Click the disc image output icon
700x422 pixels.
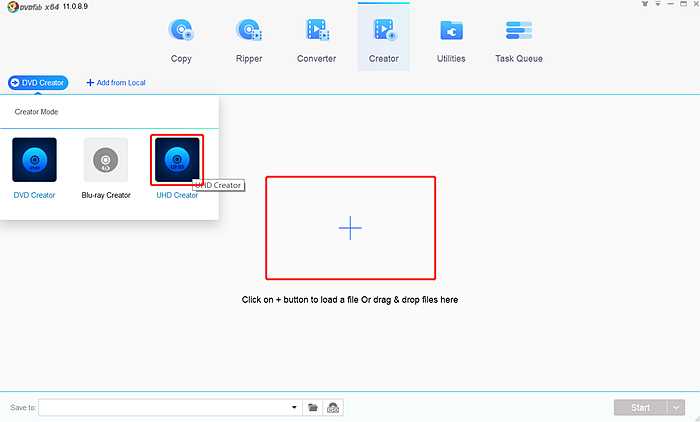pos(333,407)
